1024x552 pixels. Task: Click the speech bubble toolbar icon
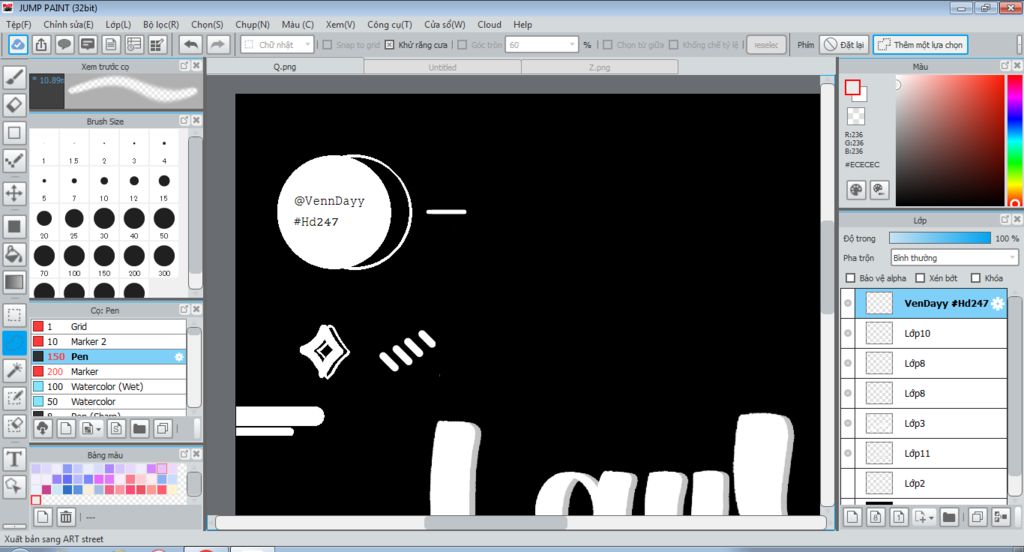(x=64, y=44)
